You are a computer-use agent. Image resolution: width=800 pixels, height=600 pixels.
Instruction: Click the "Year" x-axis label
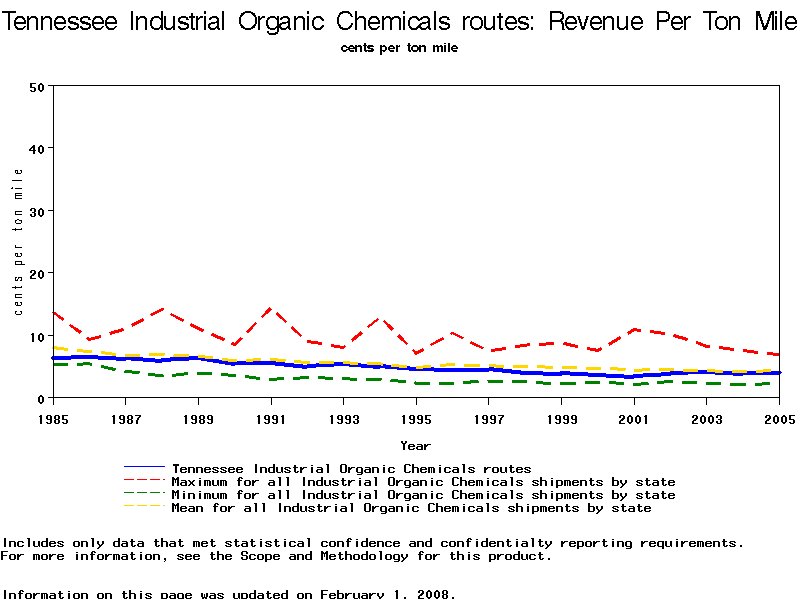point(415,445)
